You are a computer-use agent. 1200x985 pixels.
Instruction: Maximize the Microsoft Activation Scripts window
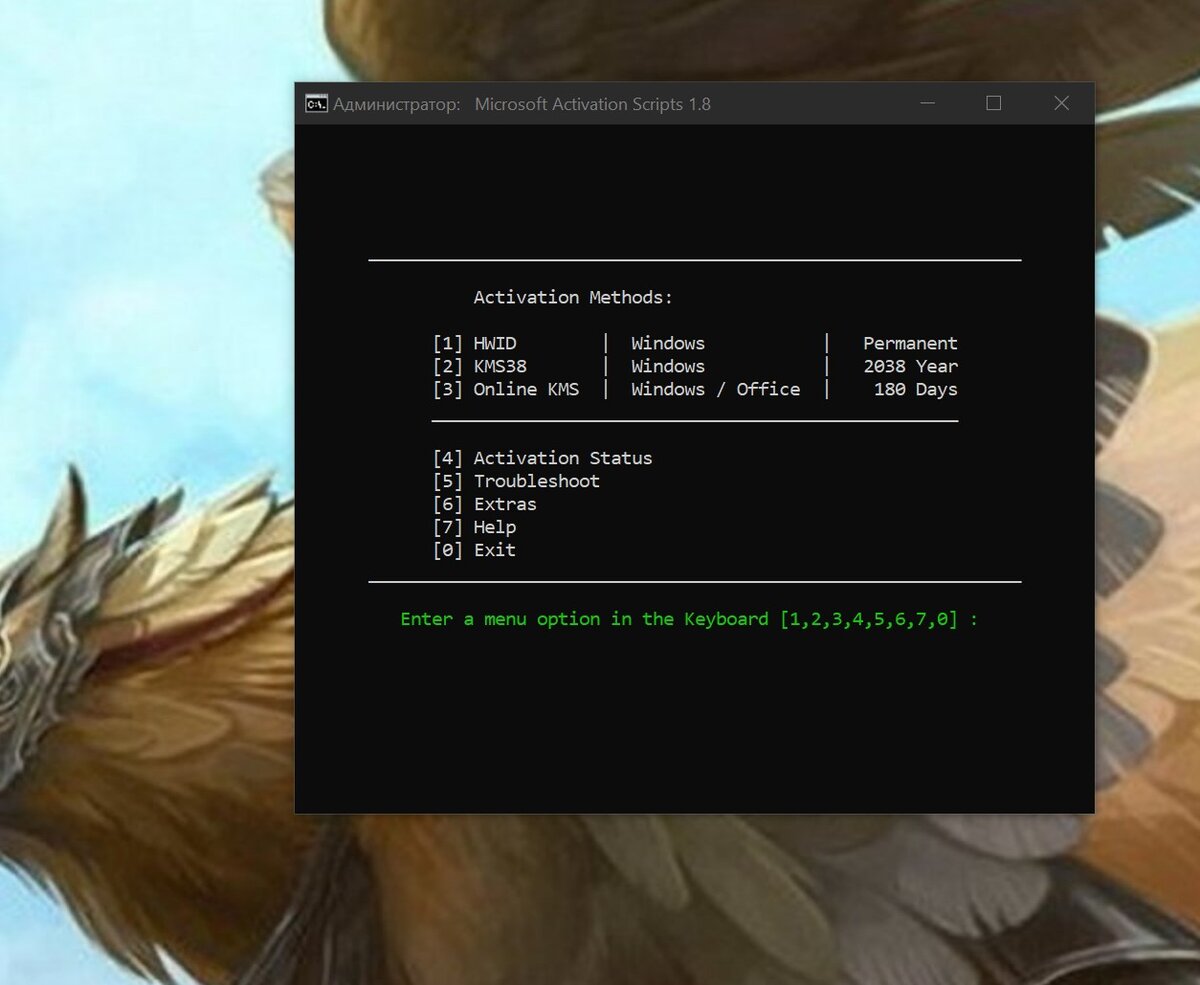click(993, 104)
